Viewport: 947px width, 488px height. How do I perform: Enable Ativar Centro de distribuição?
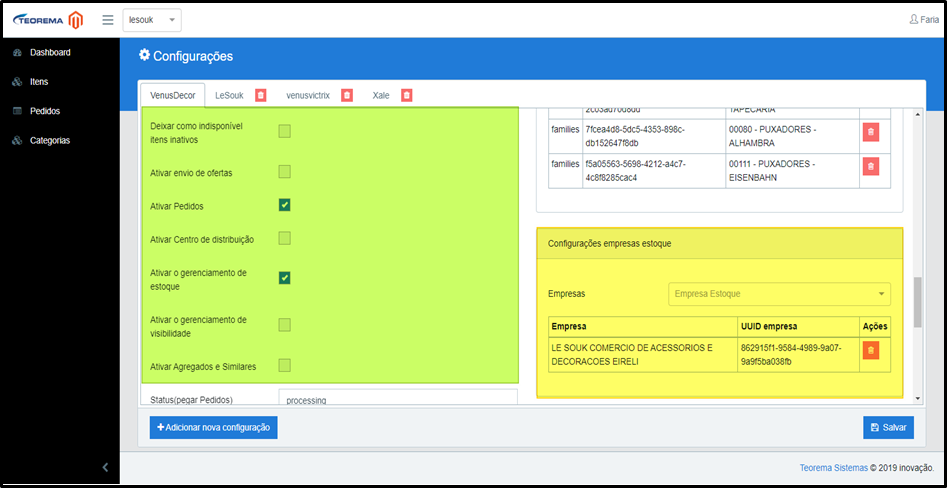pyautogui.click(x=284, y=239)
